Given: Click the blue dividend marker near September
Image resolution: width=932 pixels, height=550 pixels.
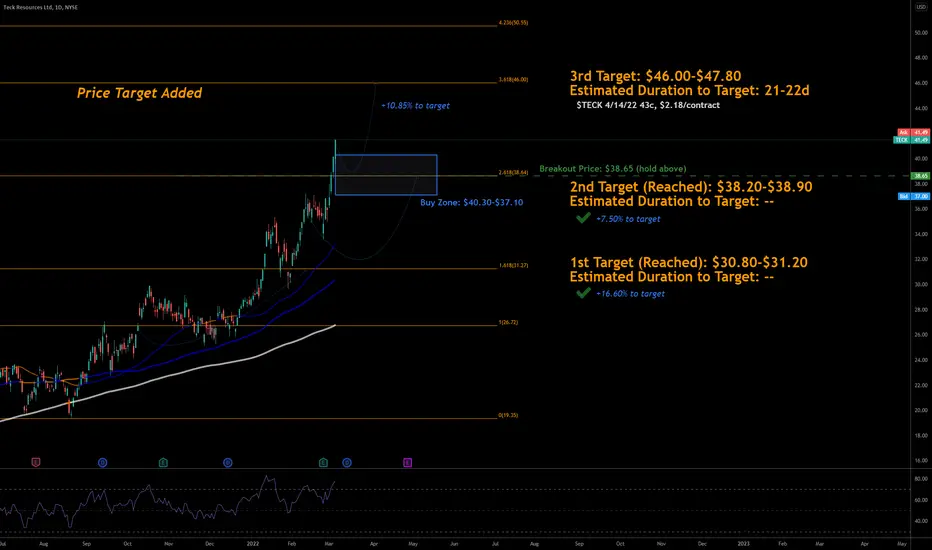Looking at the screenshot, I should pyautogui.click(x=102, y=462).
